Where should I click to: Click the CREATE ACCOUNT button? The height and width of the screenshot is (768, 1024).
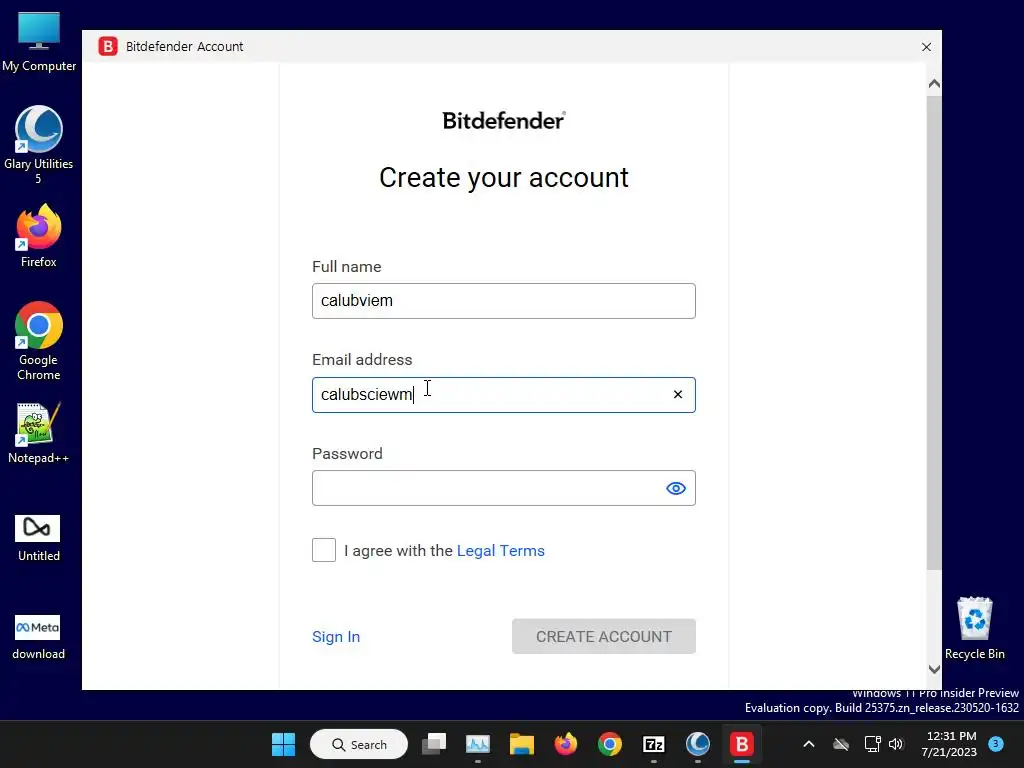[603, 636]
